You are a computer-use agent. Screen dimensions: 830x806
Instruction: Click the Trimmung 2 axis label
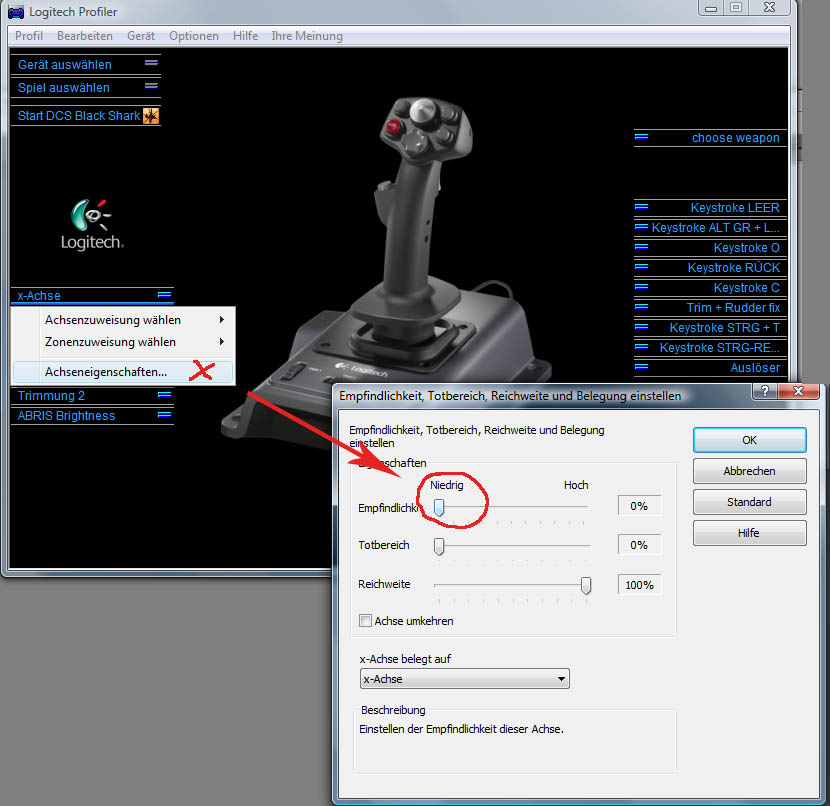[51, 395]
